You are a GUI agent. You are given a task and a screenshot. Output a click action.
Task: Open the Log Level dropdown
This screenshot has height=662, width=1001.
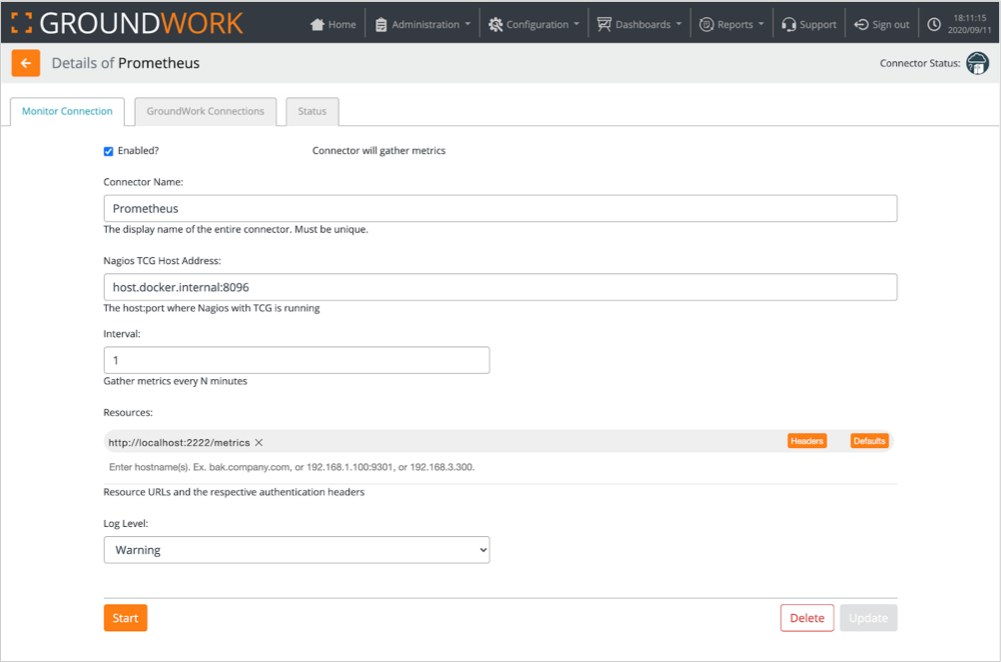coord(296,550)
